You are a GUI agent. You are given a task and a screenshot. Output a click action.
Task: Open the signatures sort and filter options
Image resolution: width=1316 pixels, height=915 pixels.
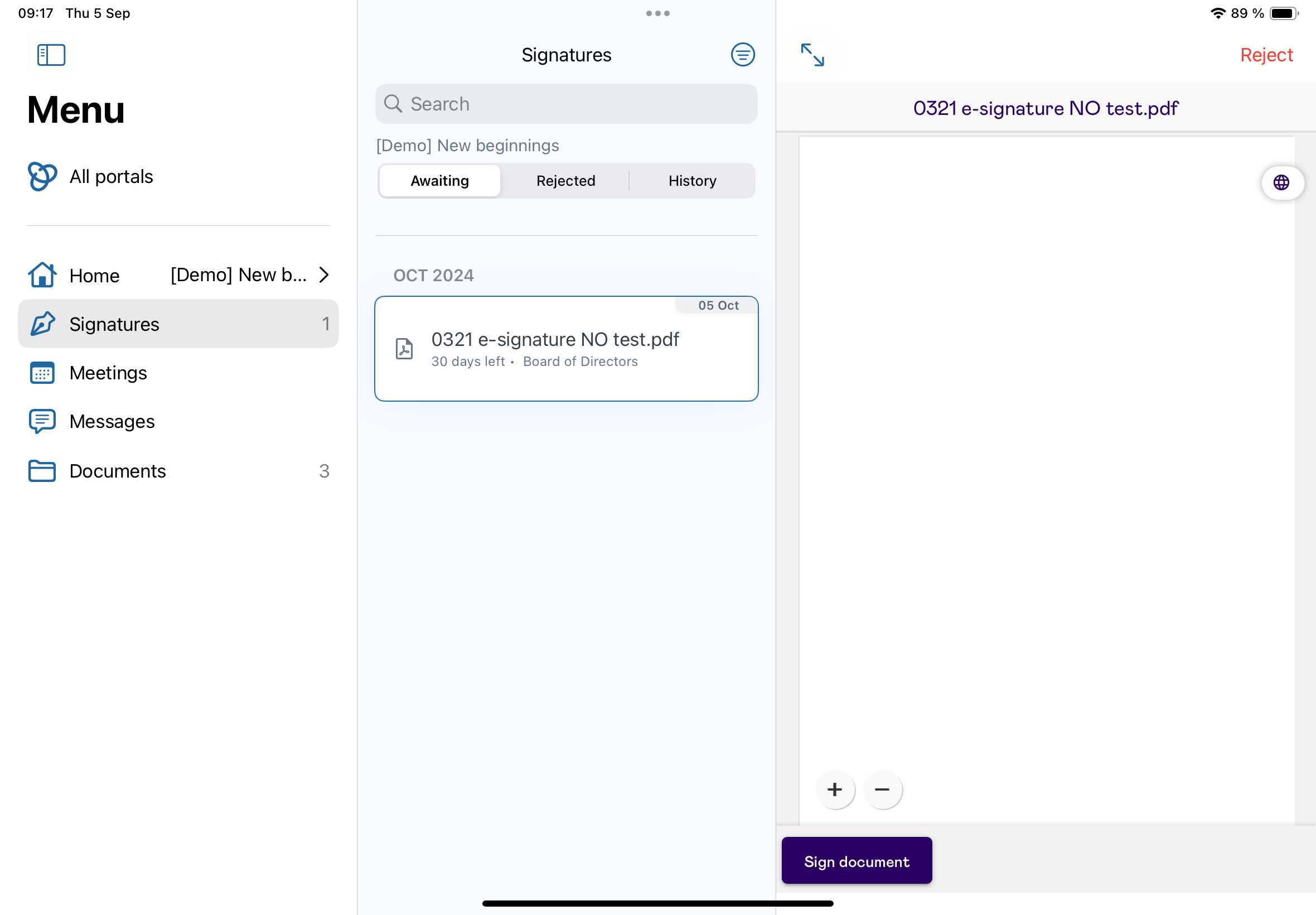click(x=742, y=55)
